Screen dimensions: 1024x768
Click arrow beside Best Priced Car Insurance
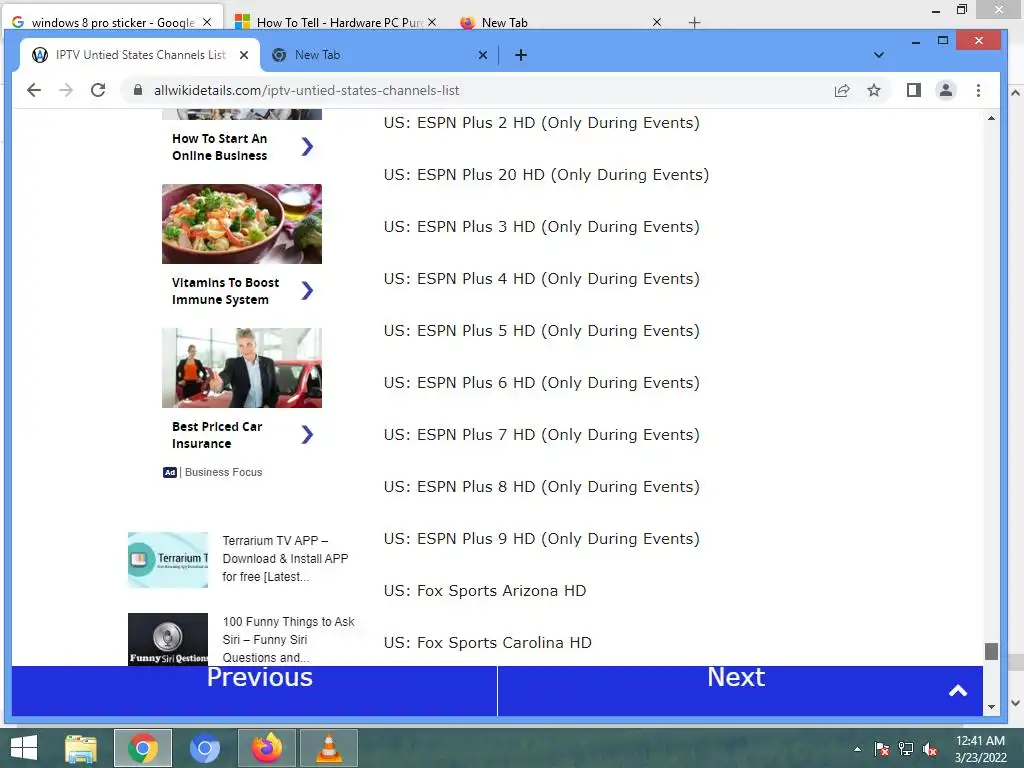pos(308,435)
